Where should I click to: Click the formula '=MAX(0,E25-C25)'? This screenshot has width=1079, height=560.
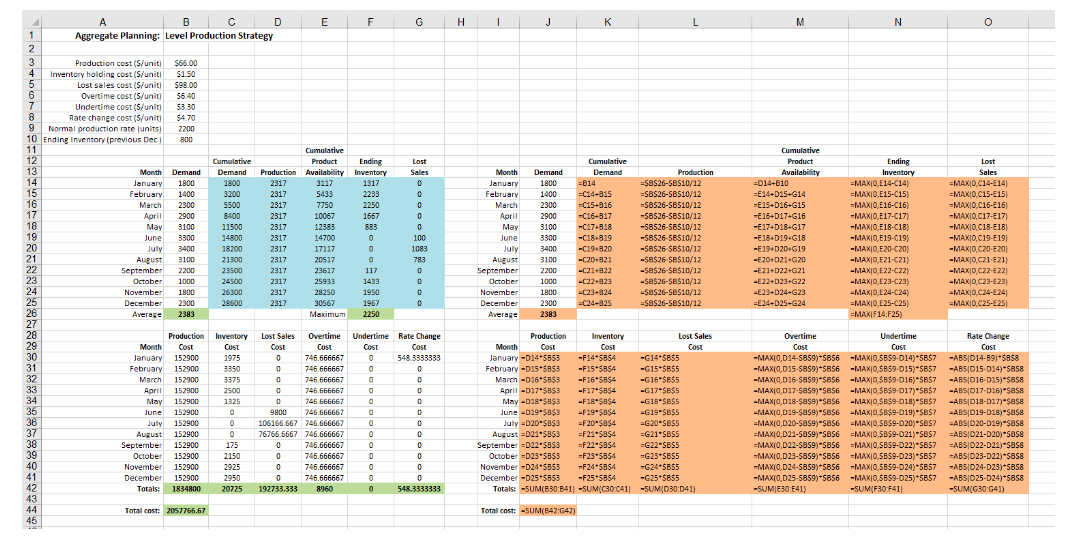[x=897, y=303]
